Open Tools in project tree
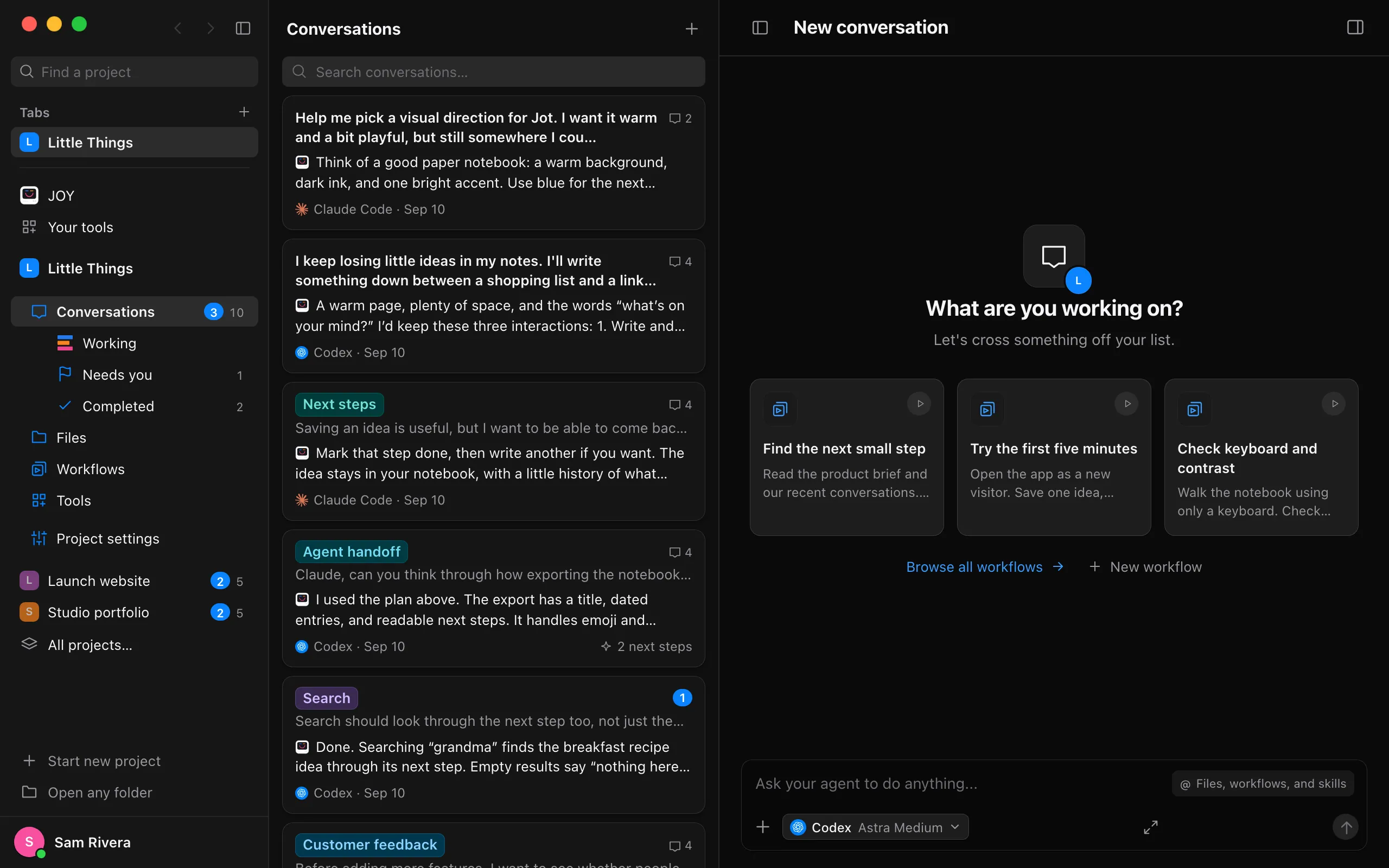1389x868 pixels. tap(135, 501)
